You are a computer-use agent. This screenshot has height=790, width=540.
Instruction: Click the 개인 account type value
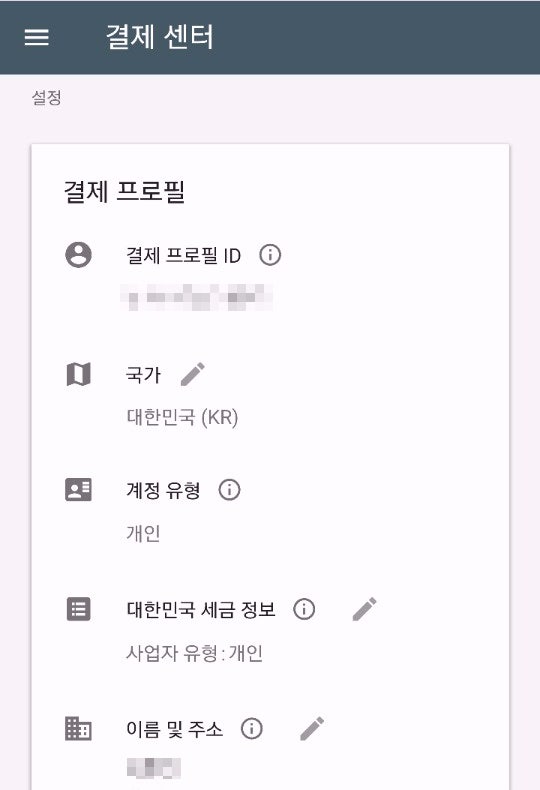[144, 533]
